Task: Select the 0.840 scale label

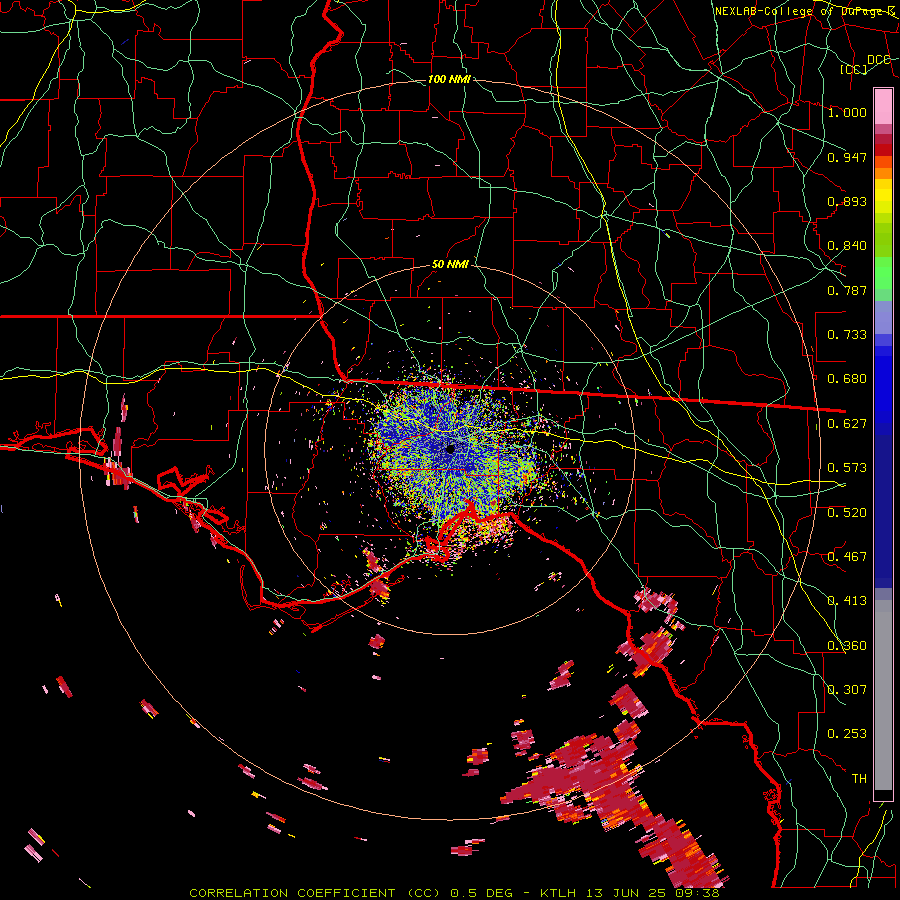Action: (847, 246)
